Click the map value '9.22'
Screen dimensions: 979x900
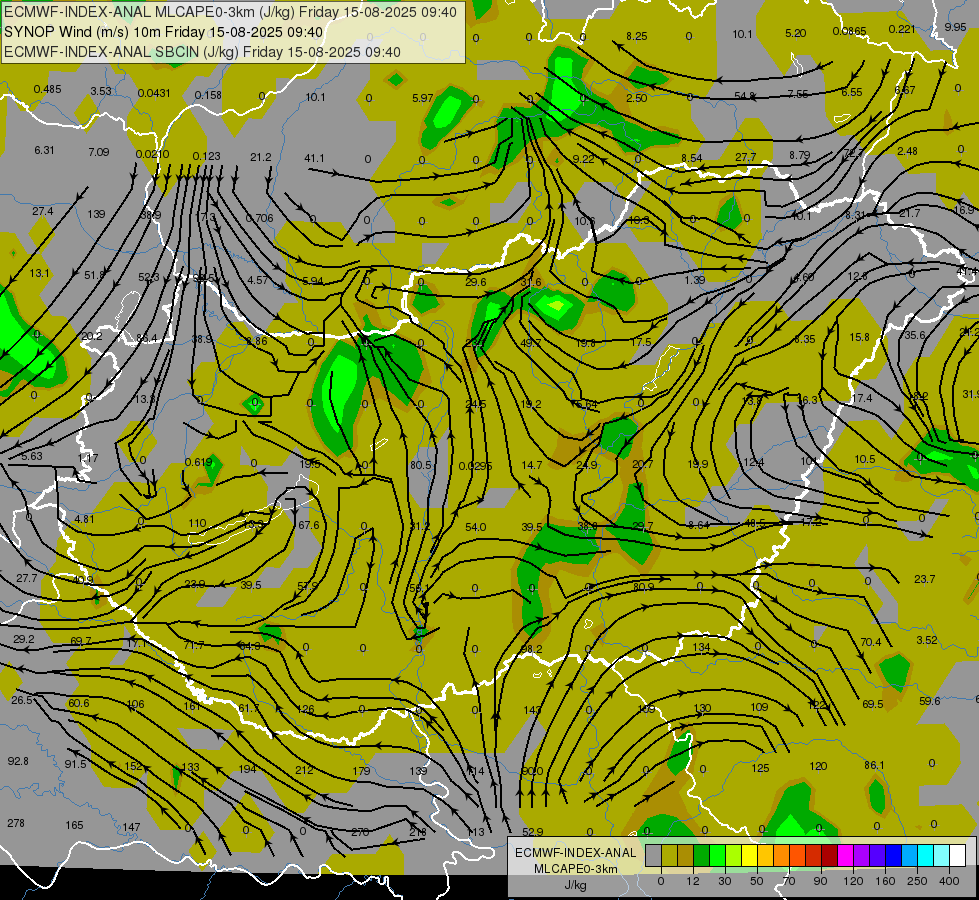pyautogui.click(x=583, y=159)
